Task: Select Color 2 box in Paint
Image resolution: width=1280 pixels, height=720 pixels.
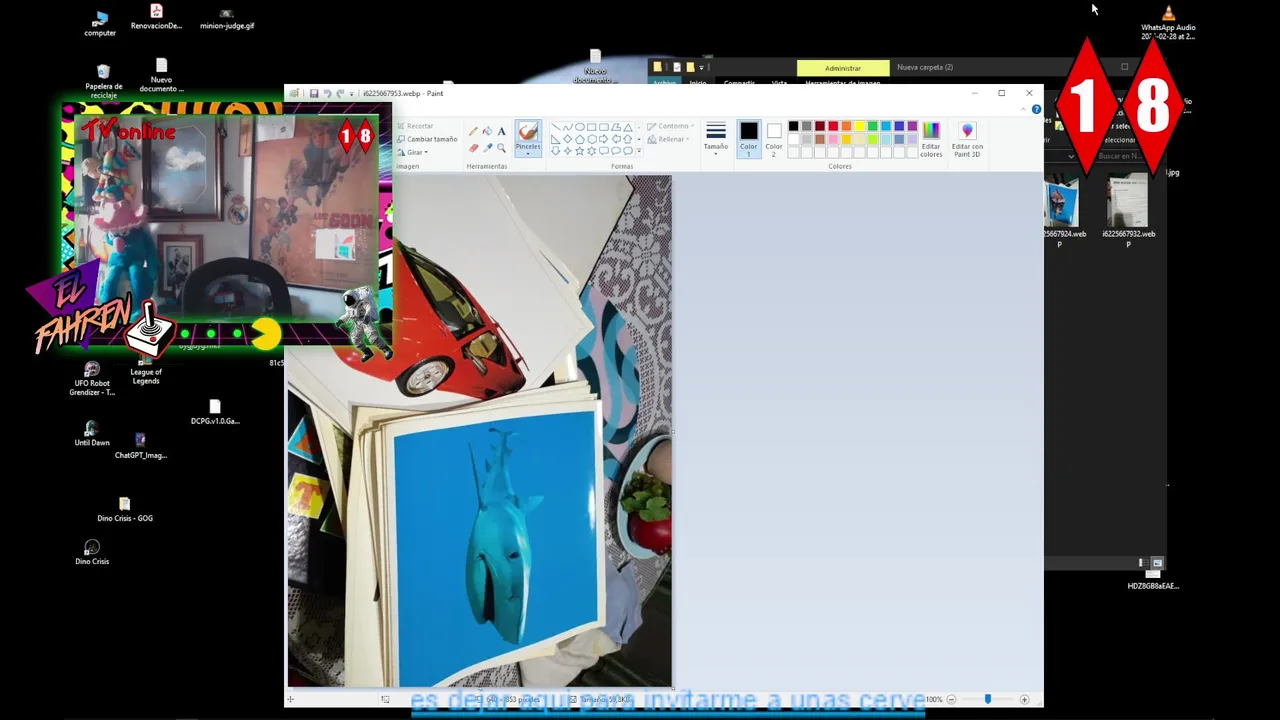Action: coord(774,139)
